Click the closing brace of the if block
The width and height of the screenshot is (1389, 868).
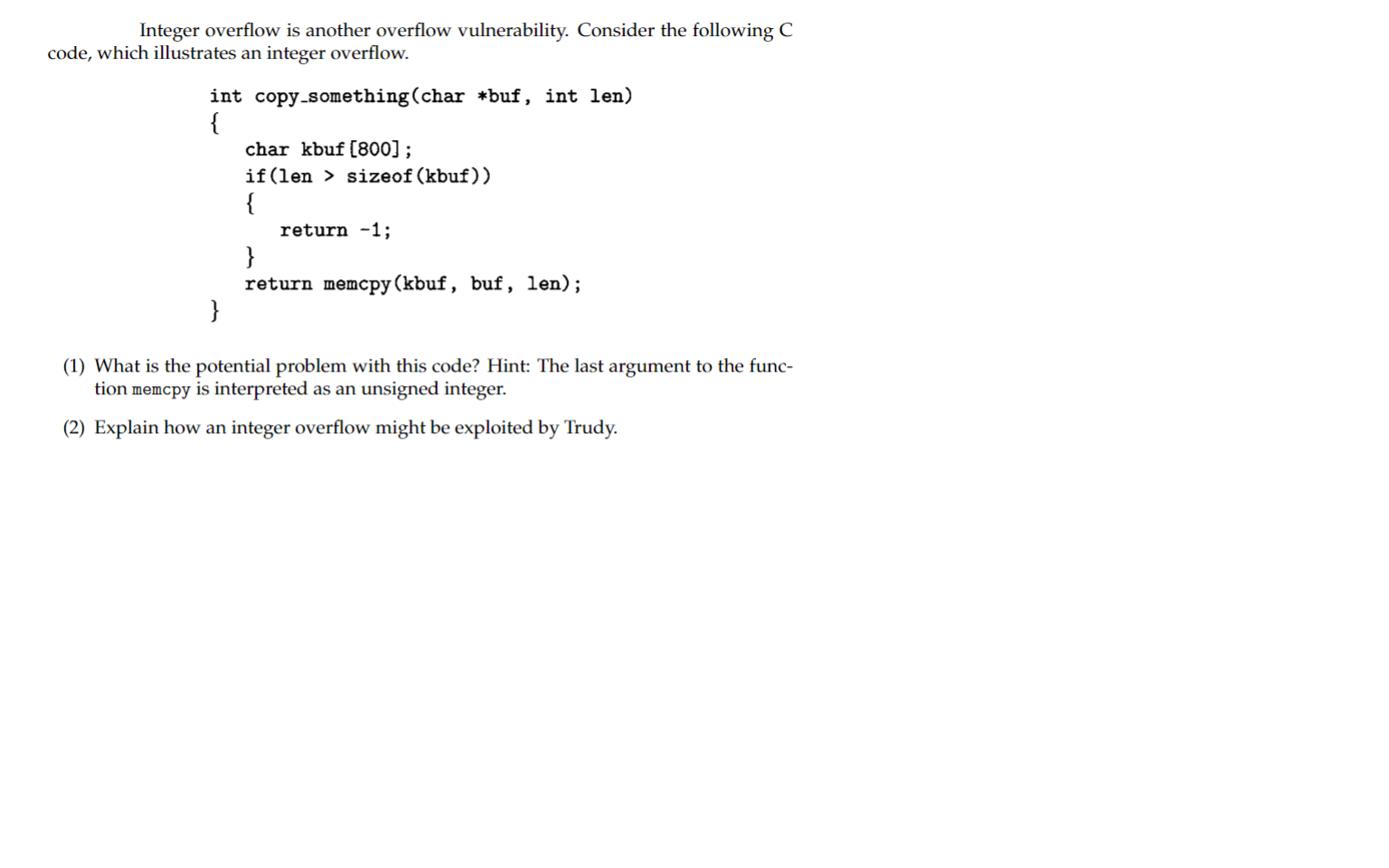tap(250, 257)
